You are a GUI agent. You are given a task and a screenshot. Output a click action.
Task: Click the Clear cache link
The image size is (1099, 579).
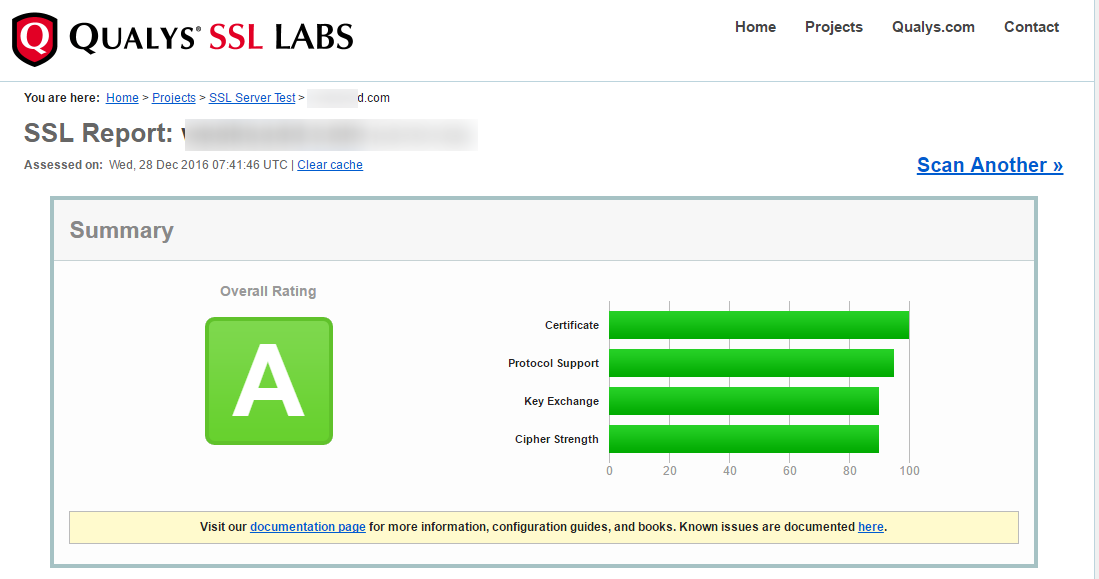click(x=330, y=165)
